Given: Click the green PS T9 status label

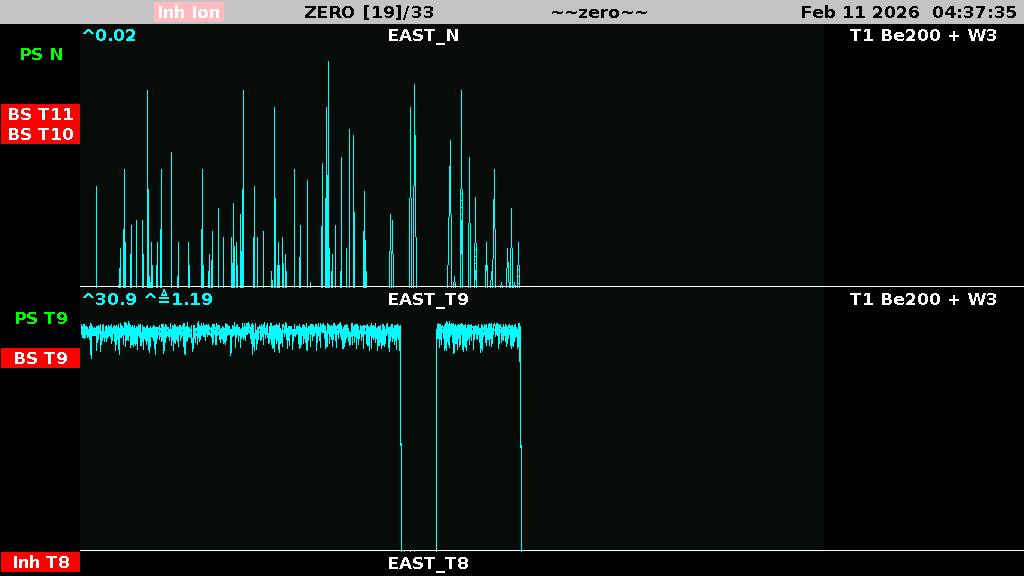Looking at the screenshot, I should (x=41, y=318).
